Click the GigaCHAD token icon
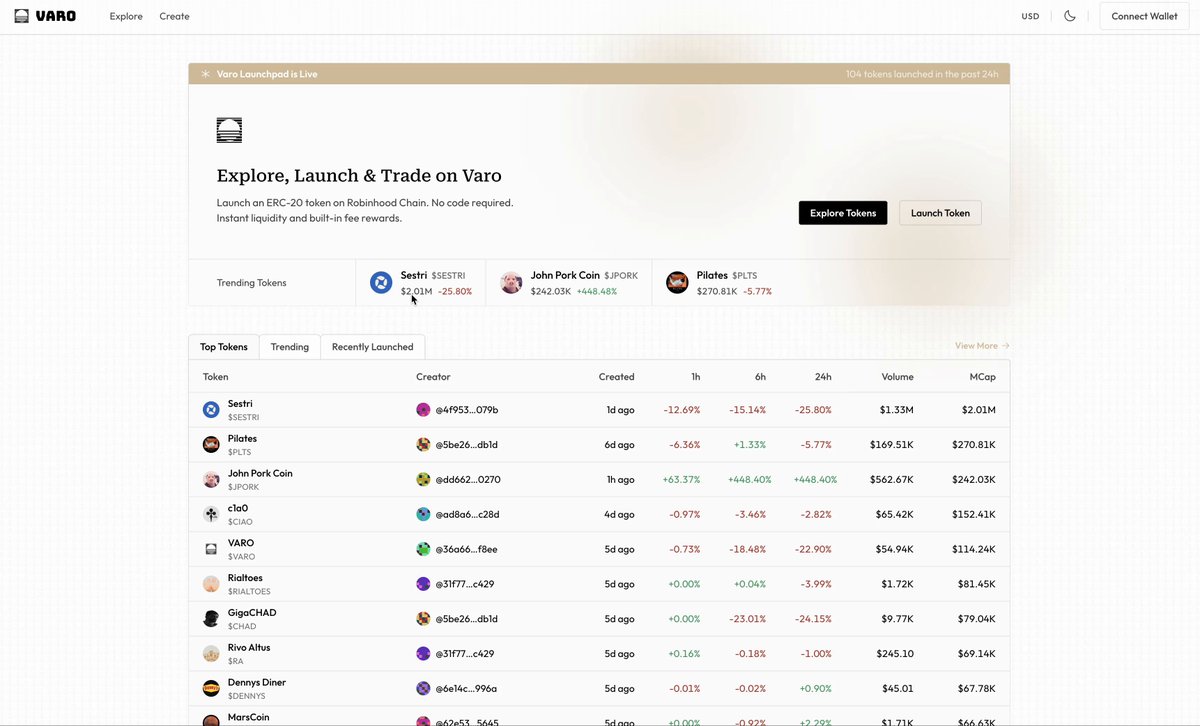Image resolution: width=1200 pixels, height=726 pixels. pos(211,619)
